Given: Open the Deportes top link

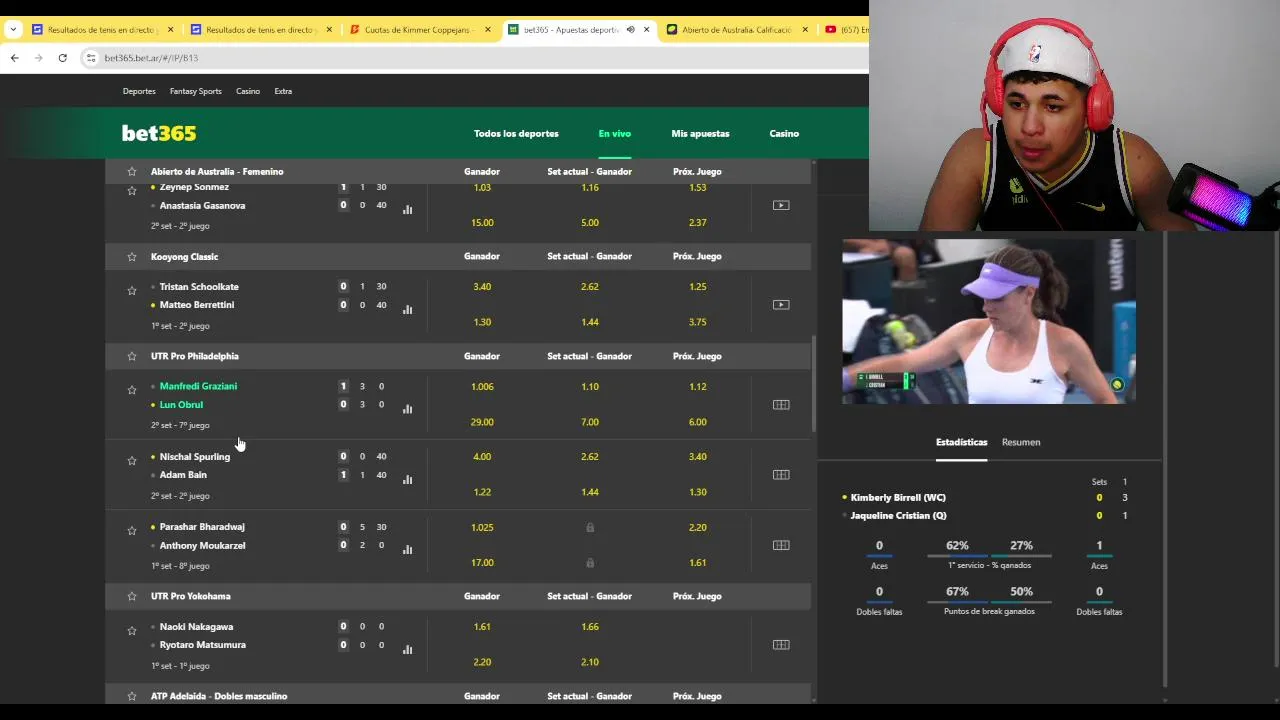Looking at the screenshot, I should point(139,91).
